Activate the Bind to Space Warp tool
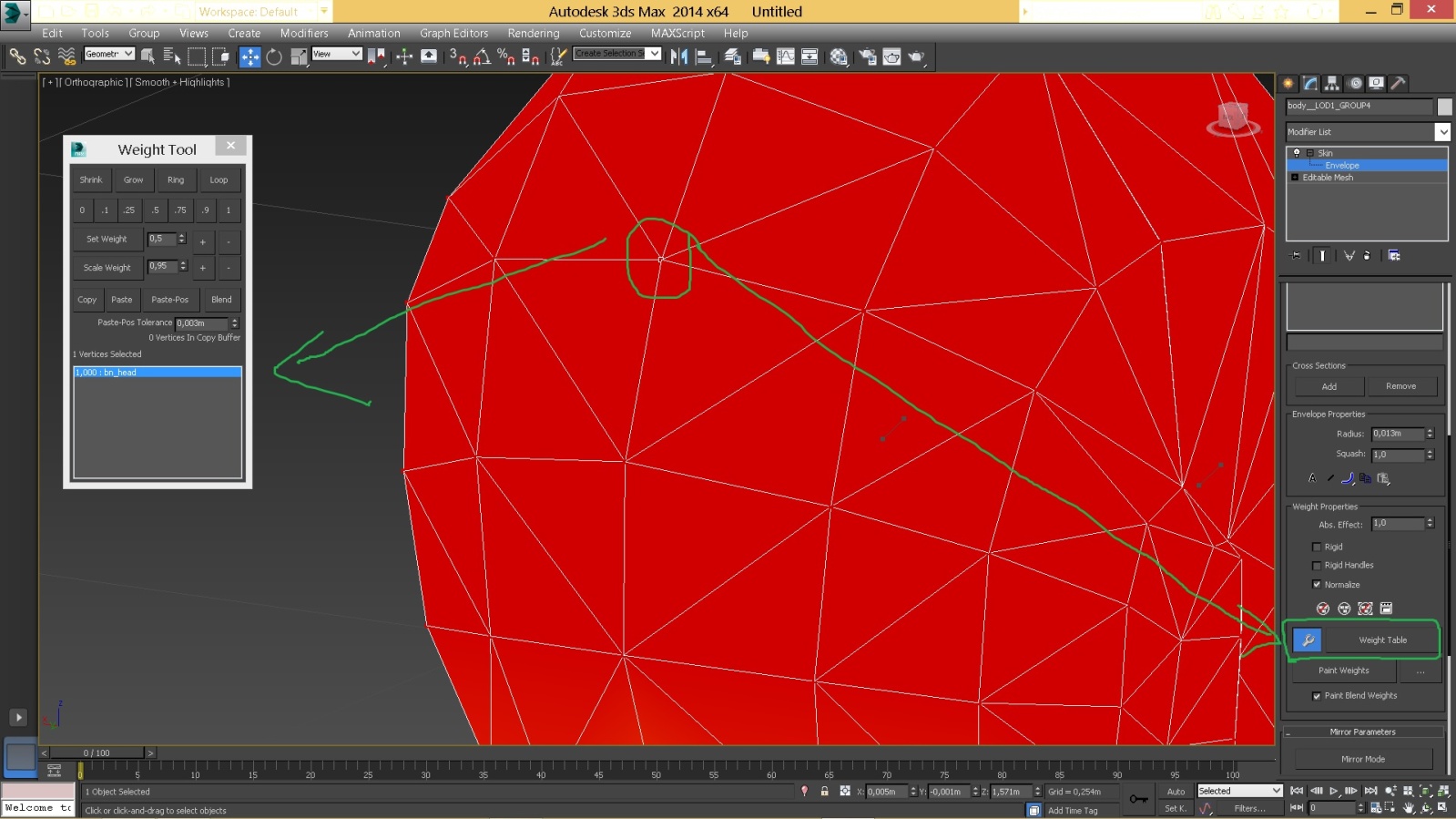Image resolution: width=1456 pixels, height=819 pixels. click(66, 56)
